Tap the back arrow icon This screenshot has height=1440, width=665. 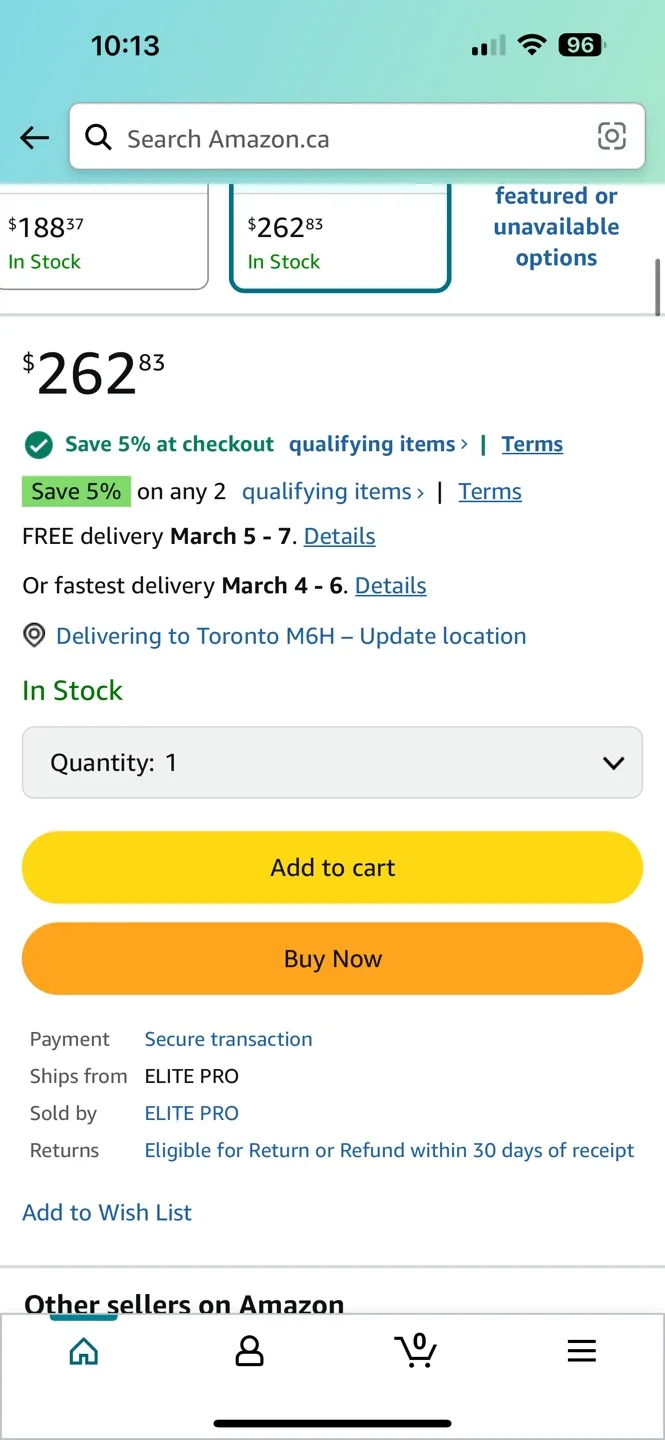[35, 138]
